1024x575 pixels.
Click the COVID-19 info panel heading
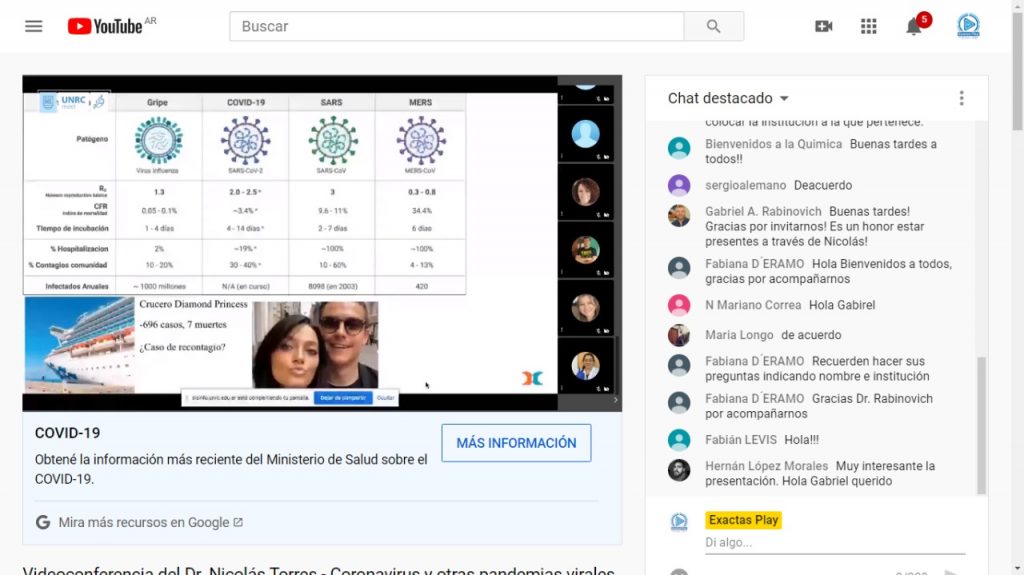67,433
